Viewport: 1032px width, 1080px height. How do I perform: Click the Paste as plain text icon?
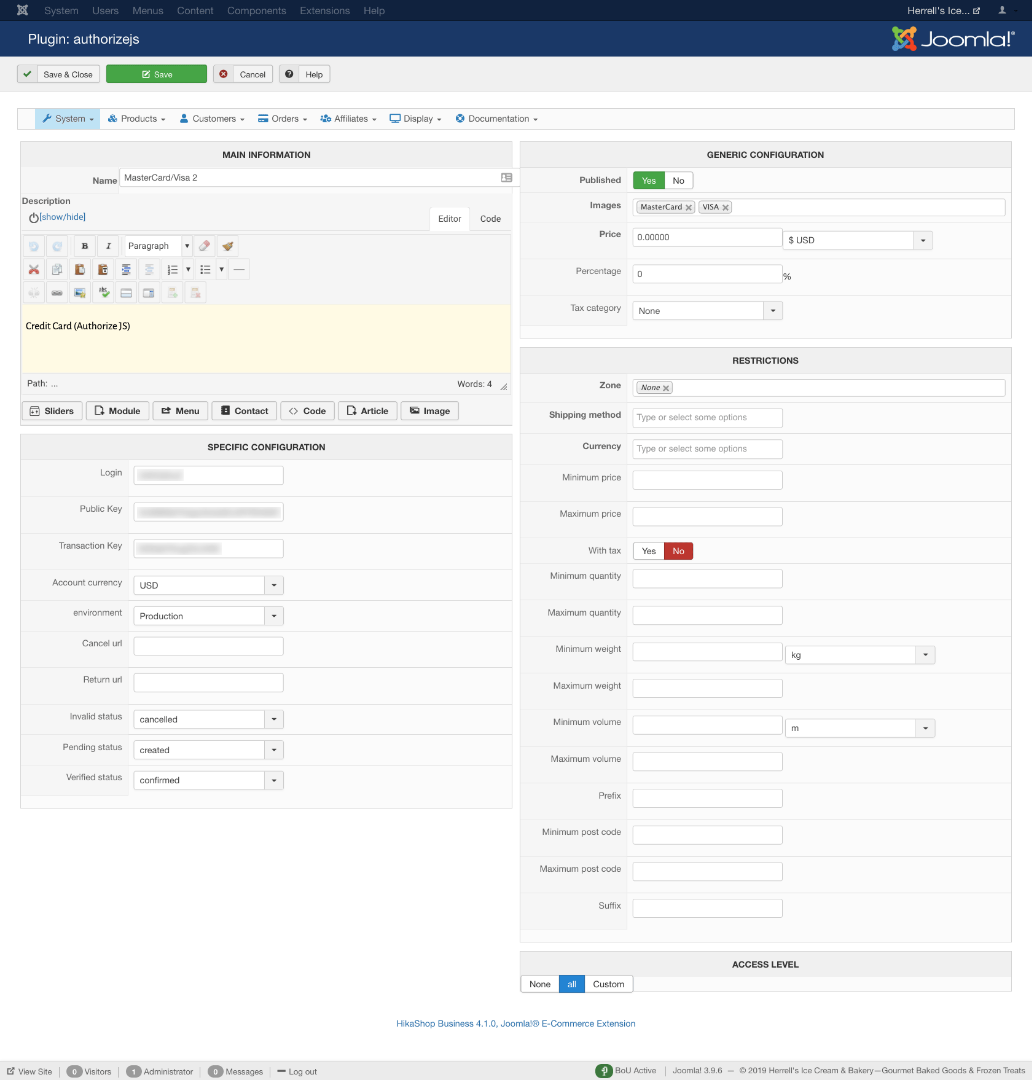point(103,269)
